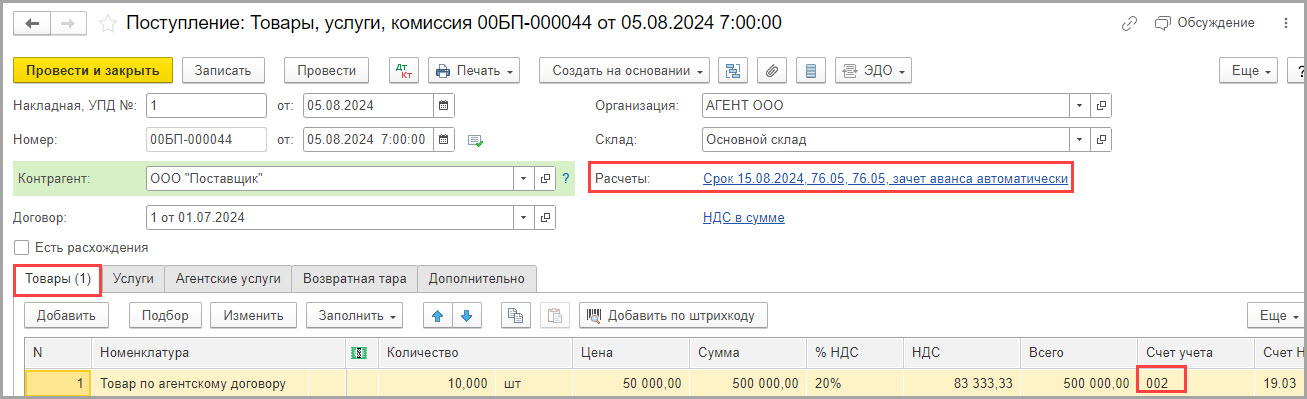Expand Контрагент dropdown list
This screenshot has width=1307, height=399.
(525, 179)
